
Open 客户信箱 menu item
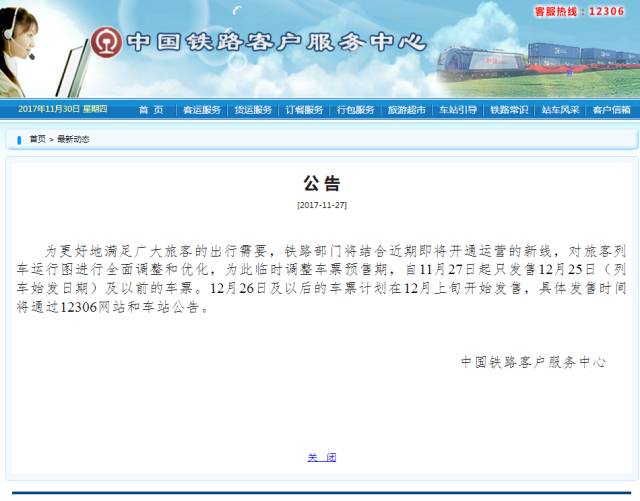611,110
